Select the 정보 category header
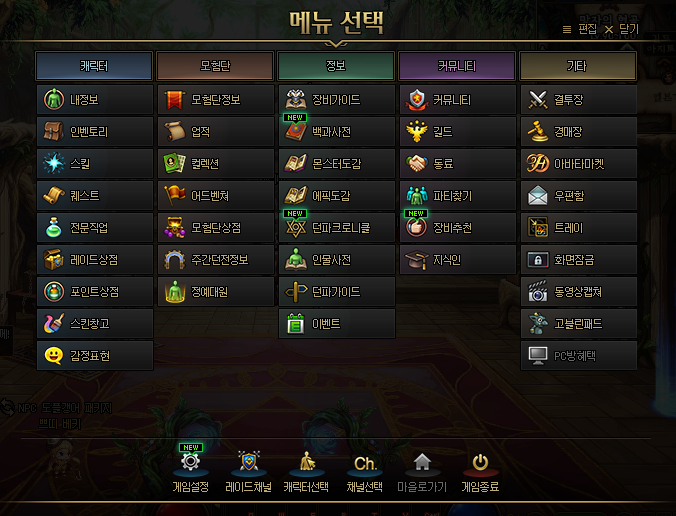Screen dimensions: 676x516 coord(336,66)
